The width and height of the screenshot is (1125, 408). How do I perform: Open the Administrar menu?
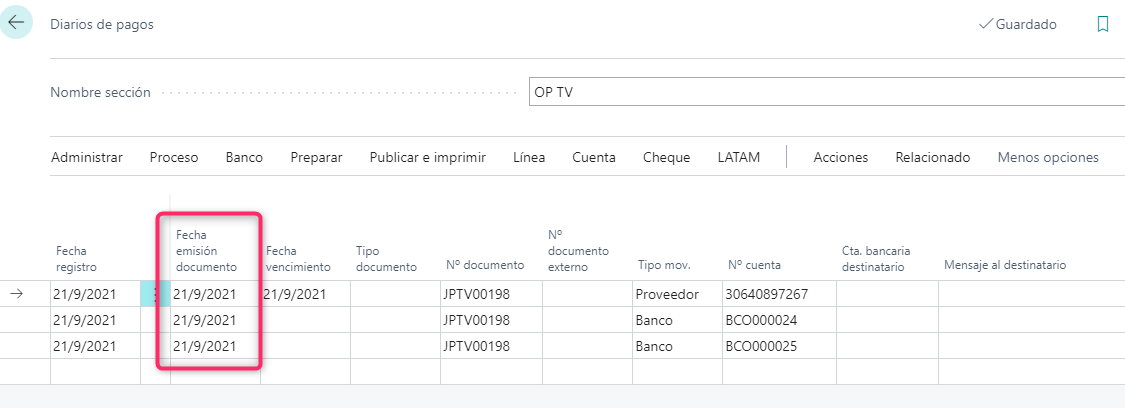tap(87, 158)
